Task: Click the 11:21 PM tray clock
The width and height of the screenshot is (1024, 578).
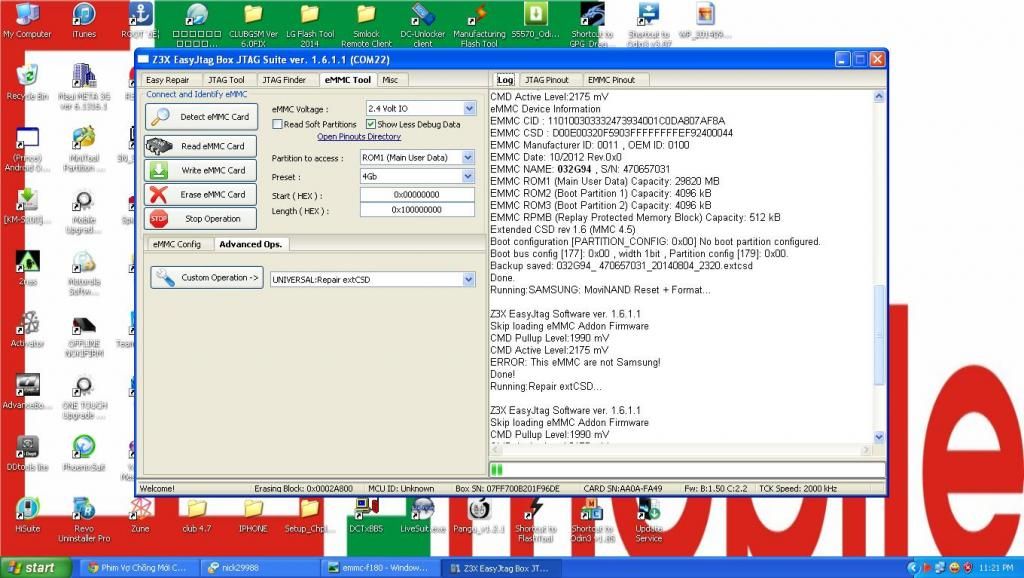Action: tap(997, 568)
